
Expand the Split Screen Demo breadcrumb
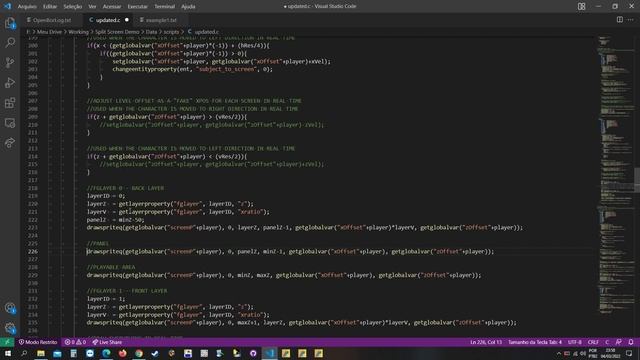117,32
